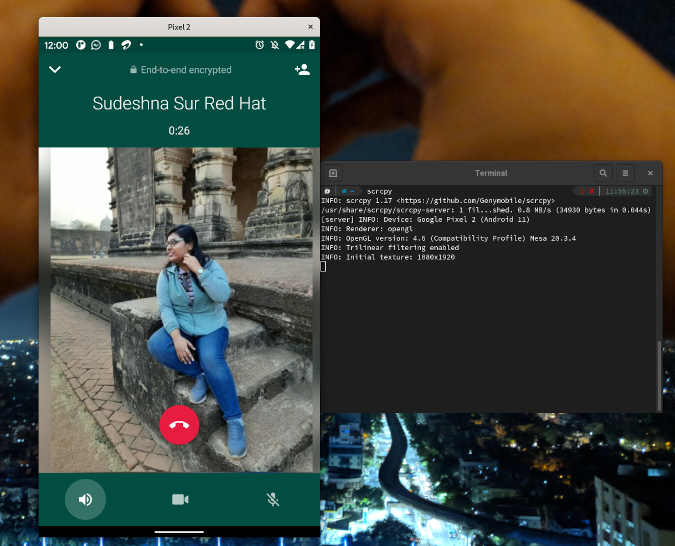Add a participant to the call

coord(302,70)
